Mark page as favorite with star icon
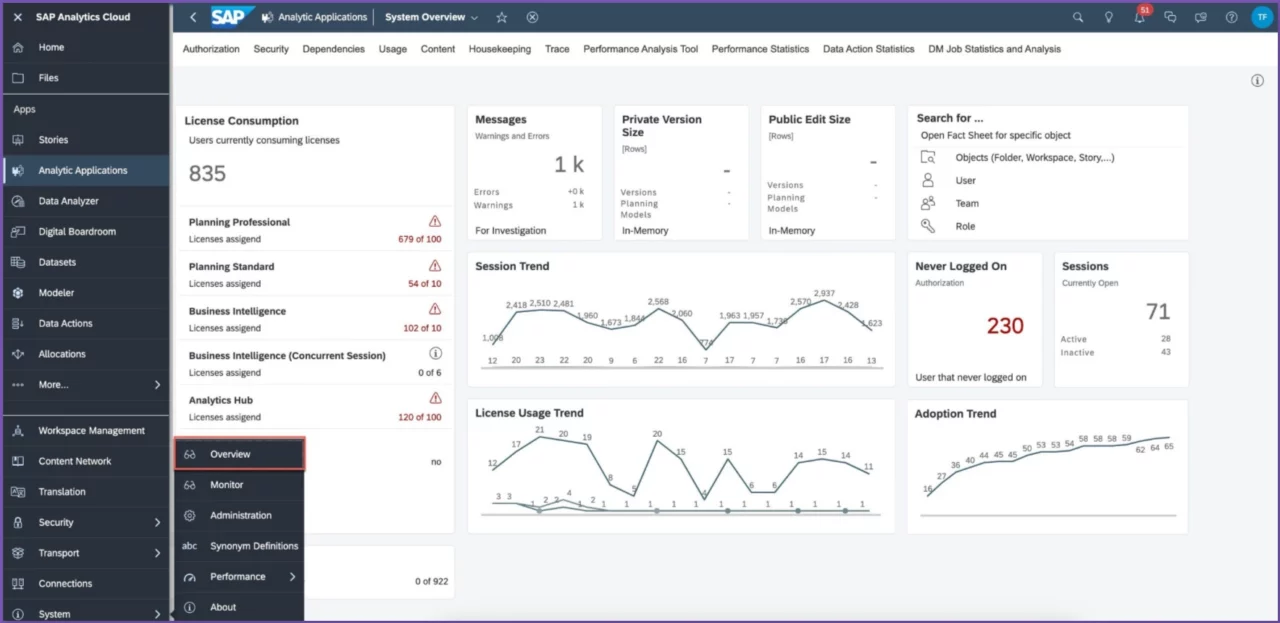 point(502,17)
